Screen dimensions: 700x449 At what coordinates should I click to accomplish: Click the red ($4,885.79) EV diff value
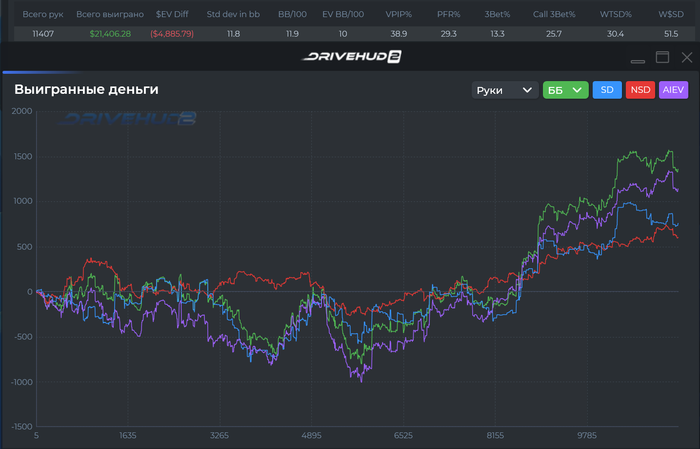point(172,34)
